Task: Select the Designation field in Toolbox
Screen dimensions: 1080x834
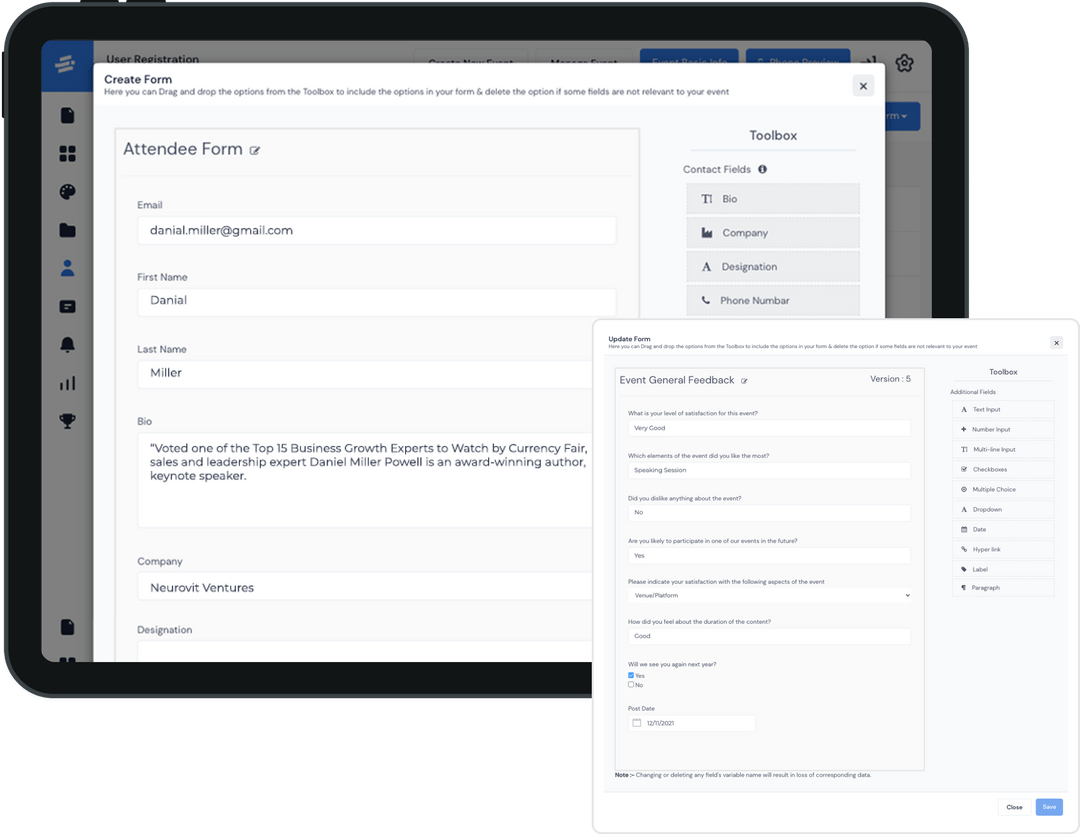Action: [x=773, y=267]
